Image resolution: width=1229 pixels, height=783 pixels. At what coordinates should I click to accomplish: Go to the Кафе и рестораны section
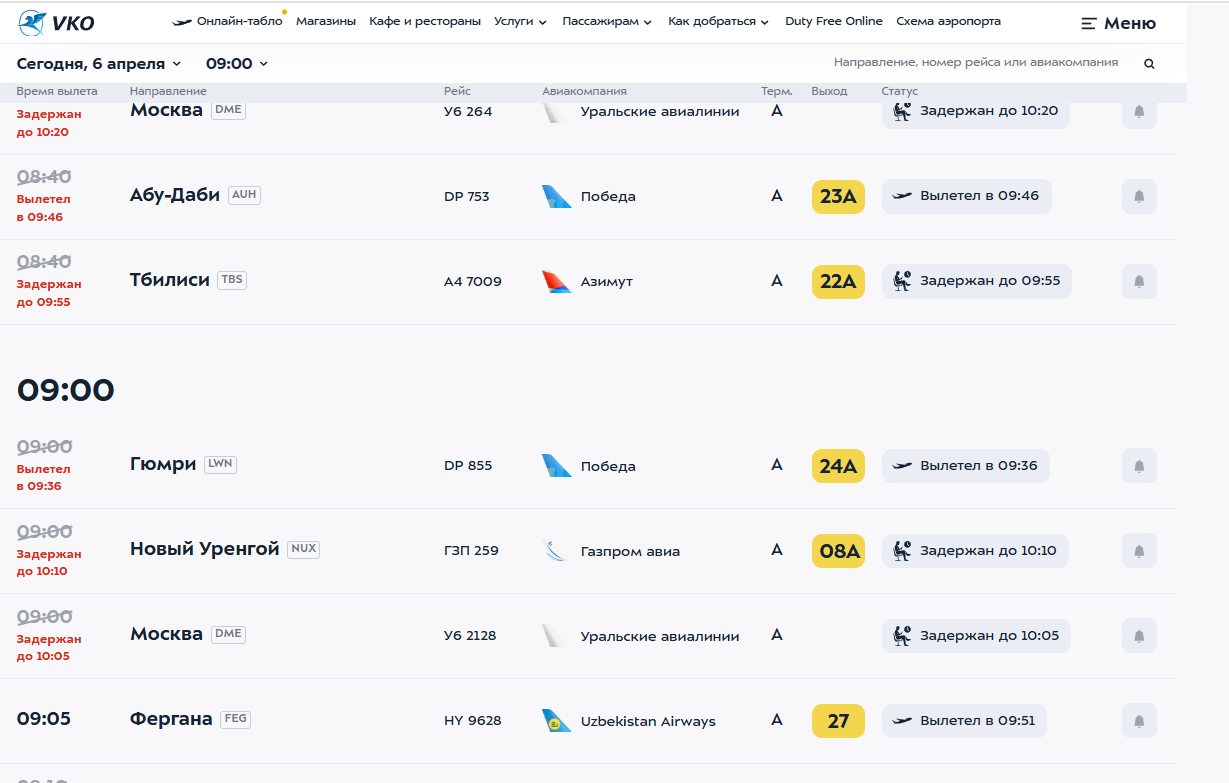tap(425, 22)
